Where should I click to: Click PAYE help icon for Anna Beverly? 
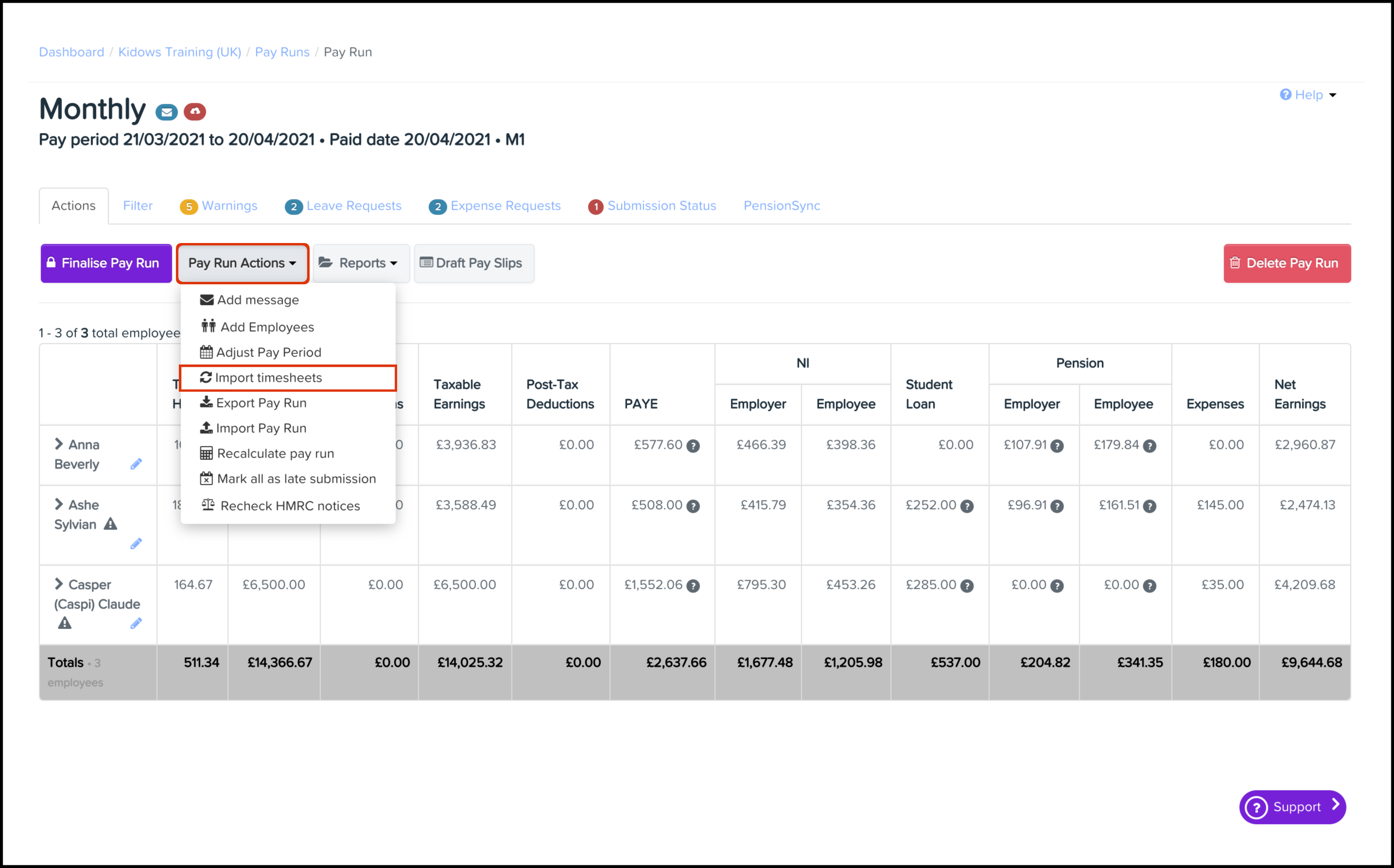coord(693,446)
